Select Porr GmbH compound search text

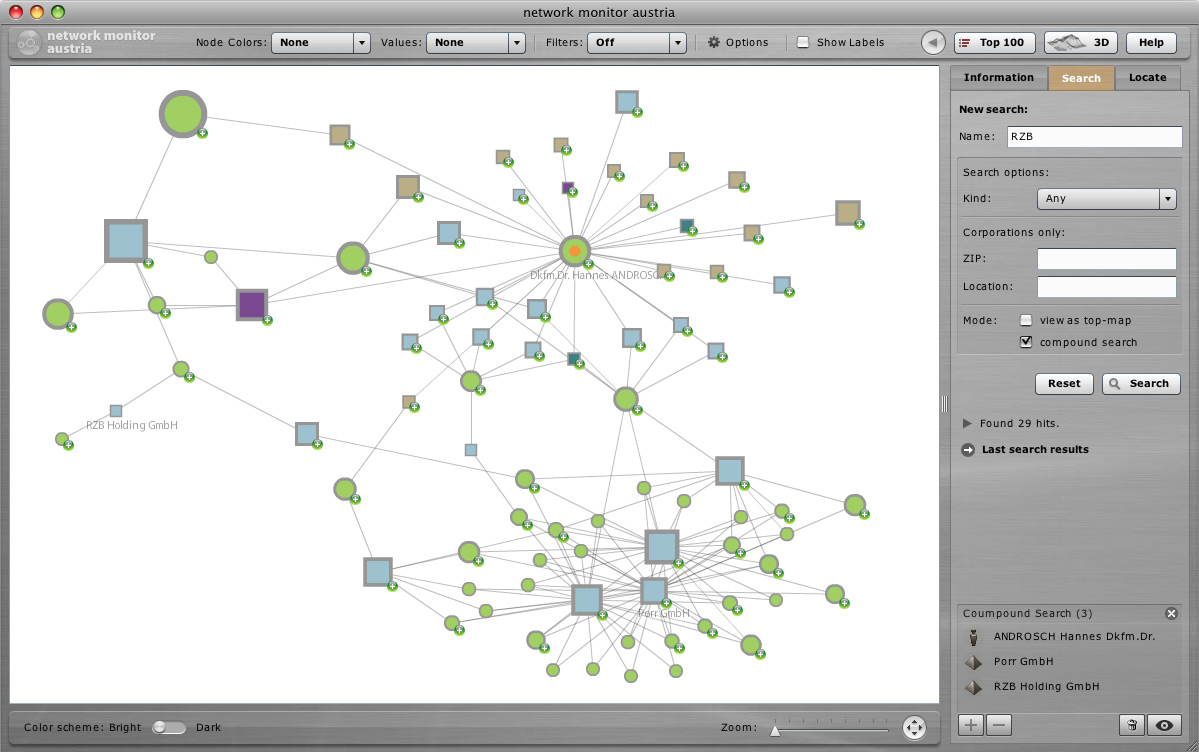[1024, 662]
